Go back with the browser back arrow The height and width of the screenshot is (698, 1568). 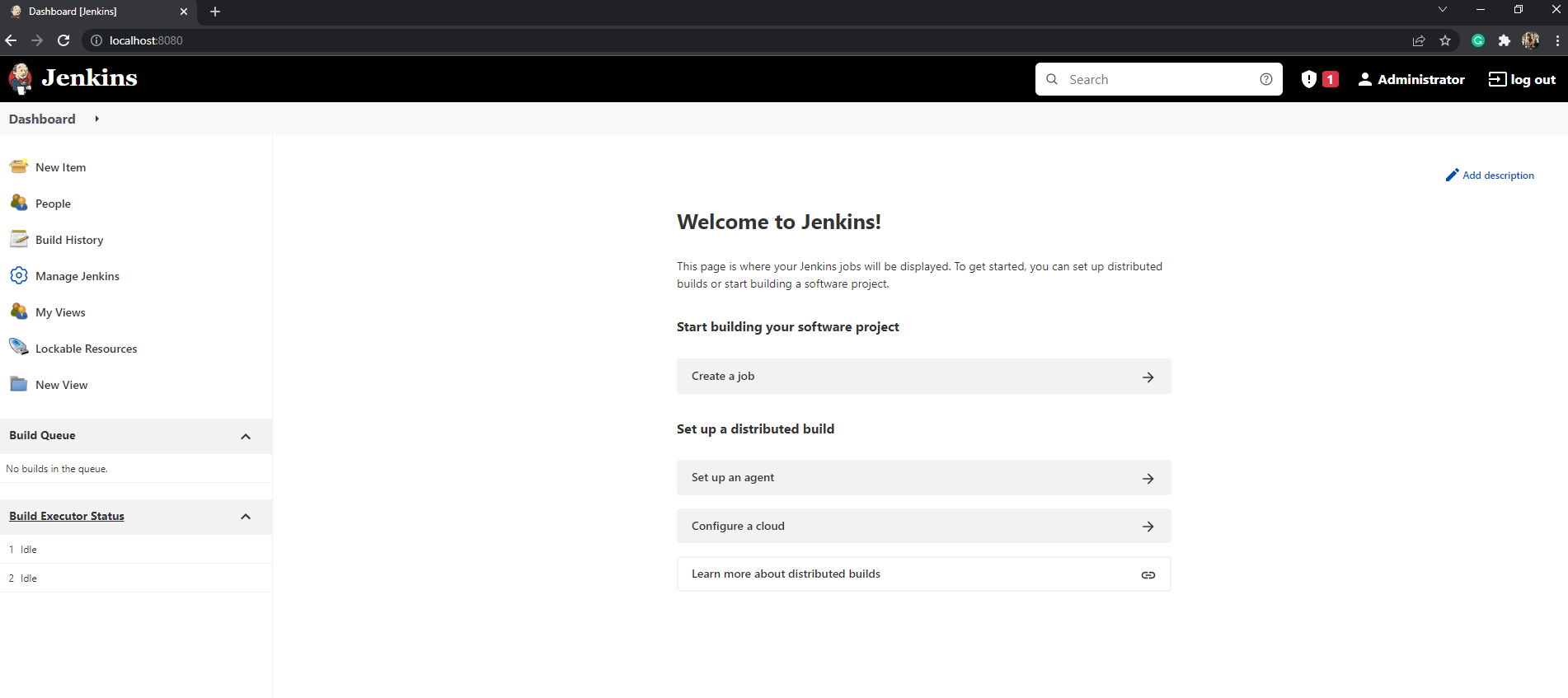(x=11, y=40)
